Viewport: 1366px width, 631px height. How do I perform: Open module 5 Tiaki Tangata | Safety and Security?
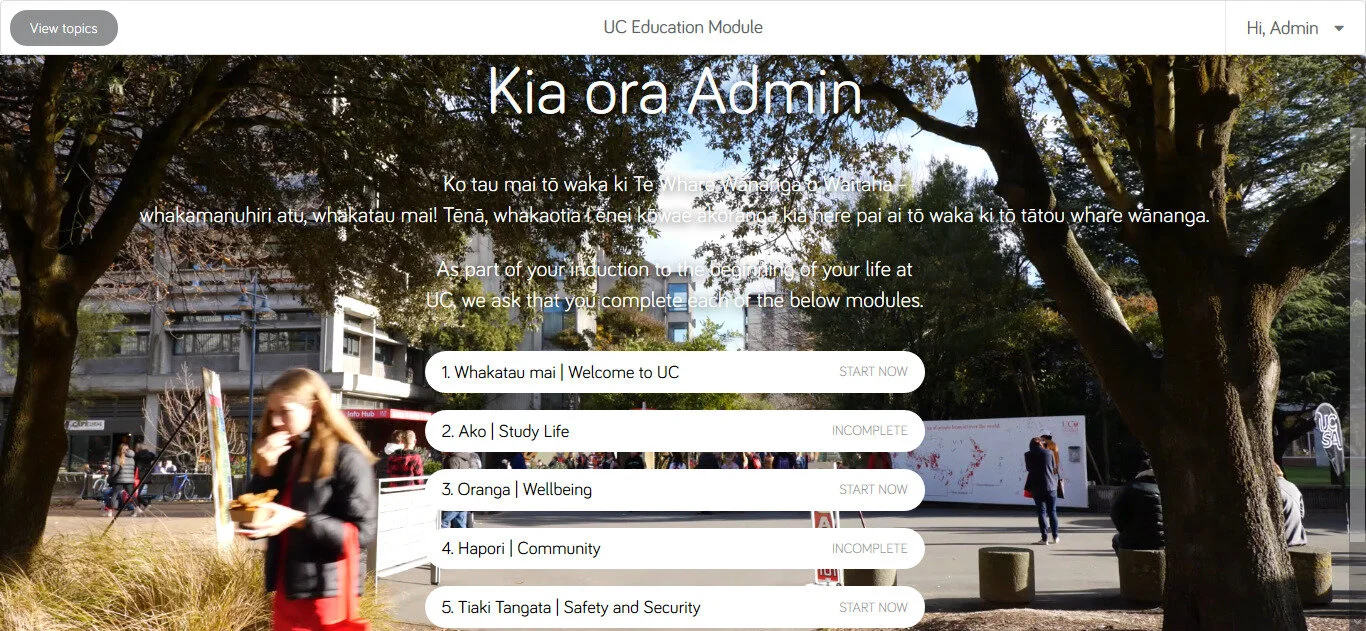point(675,607)
